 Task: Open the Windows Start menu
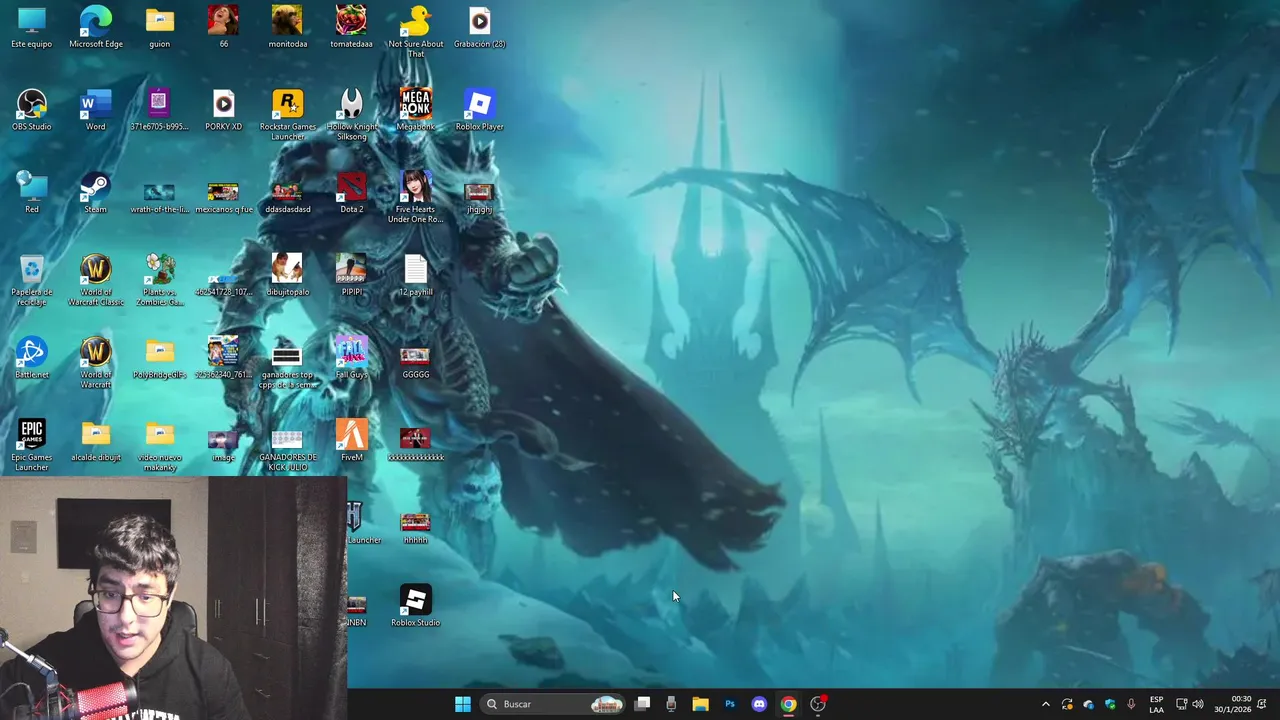click(x=463, y=704)
